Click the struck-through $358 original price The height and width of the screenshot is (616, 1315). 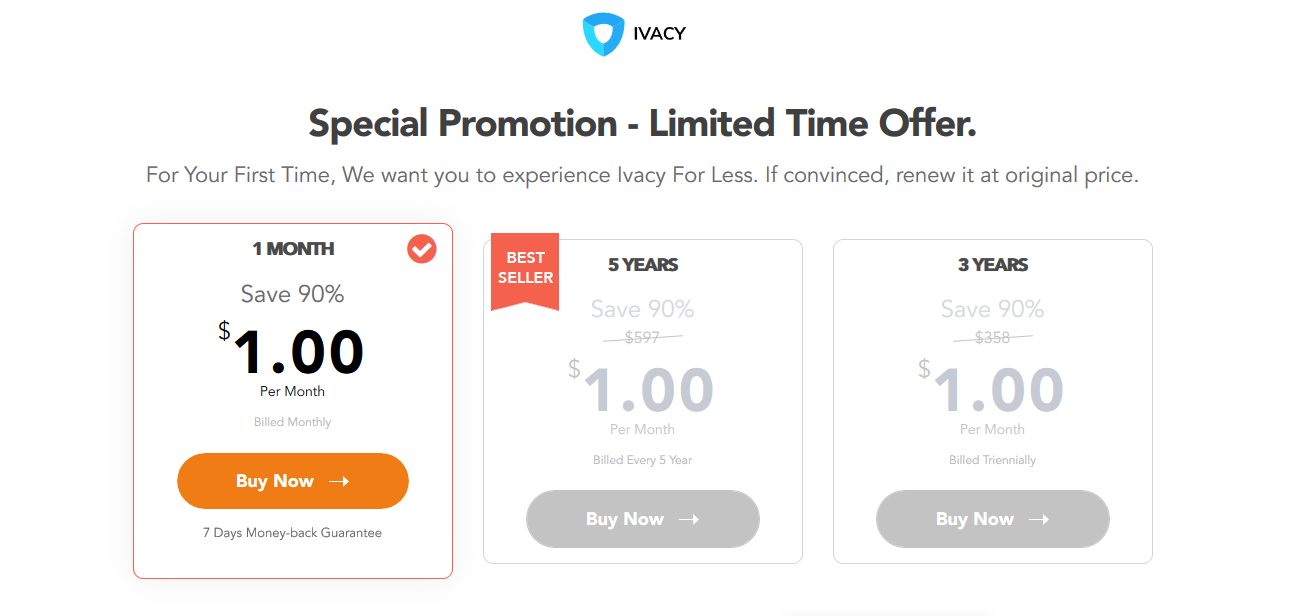(x=992, y=338)
